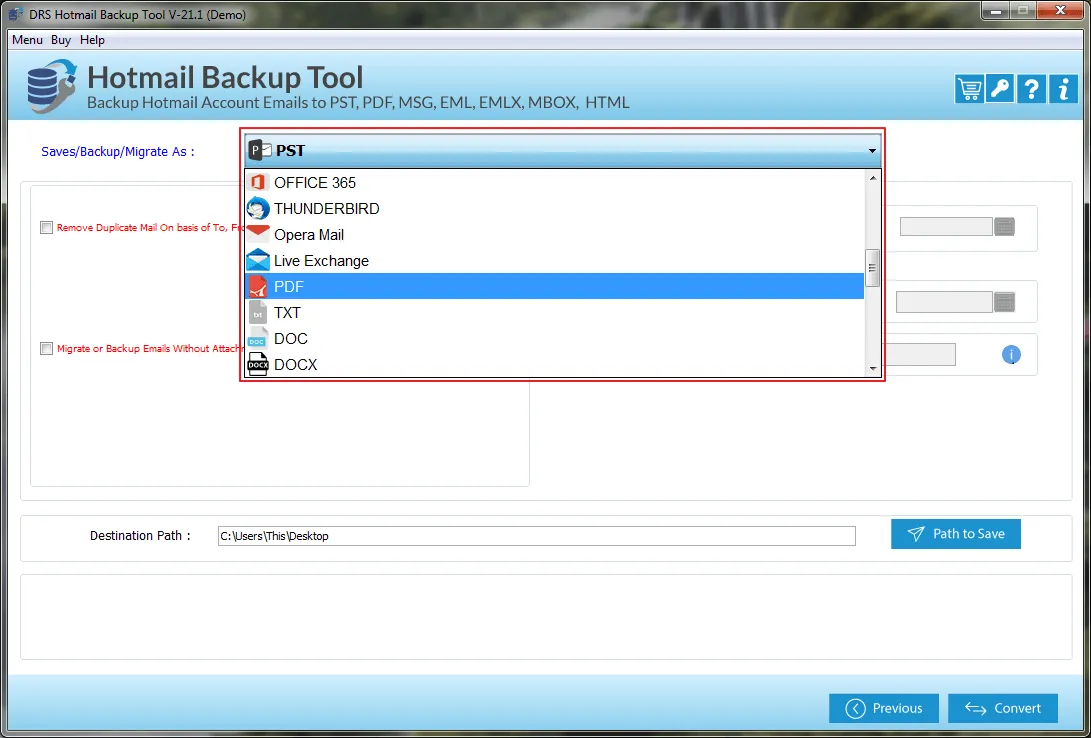This screenshot has height=738, width=1091.
Task: Enable Remove Duplicate Mail checkbox
Action: pos(47,227)
